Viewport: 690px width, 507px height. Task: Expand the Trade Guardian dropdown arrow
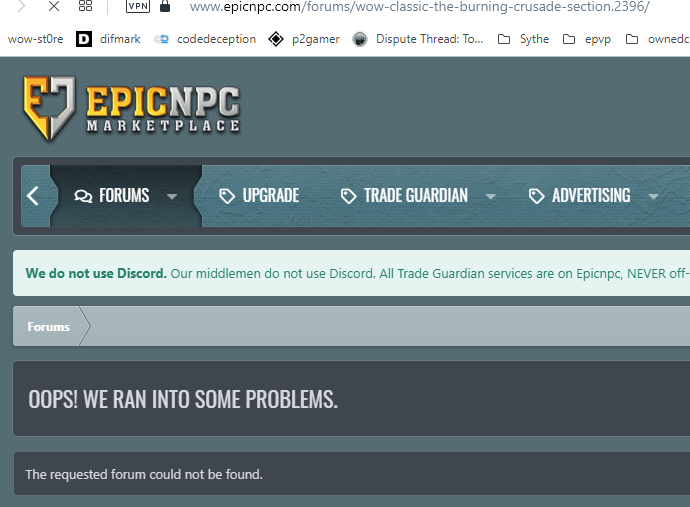(490, 197)
